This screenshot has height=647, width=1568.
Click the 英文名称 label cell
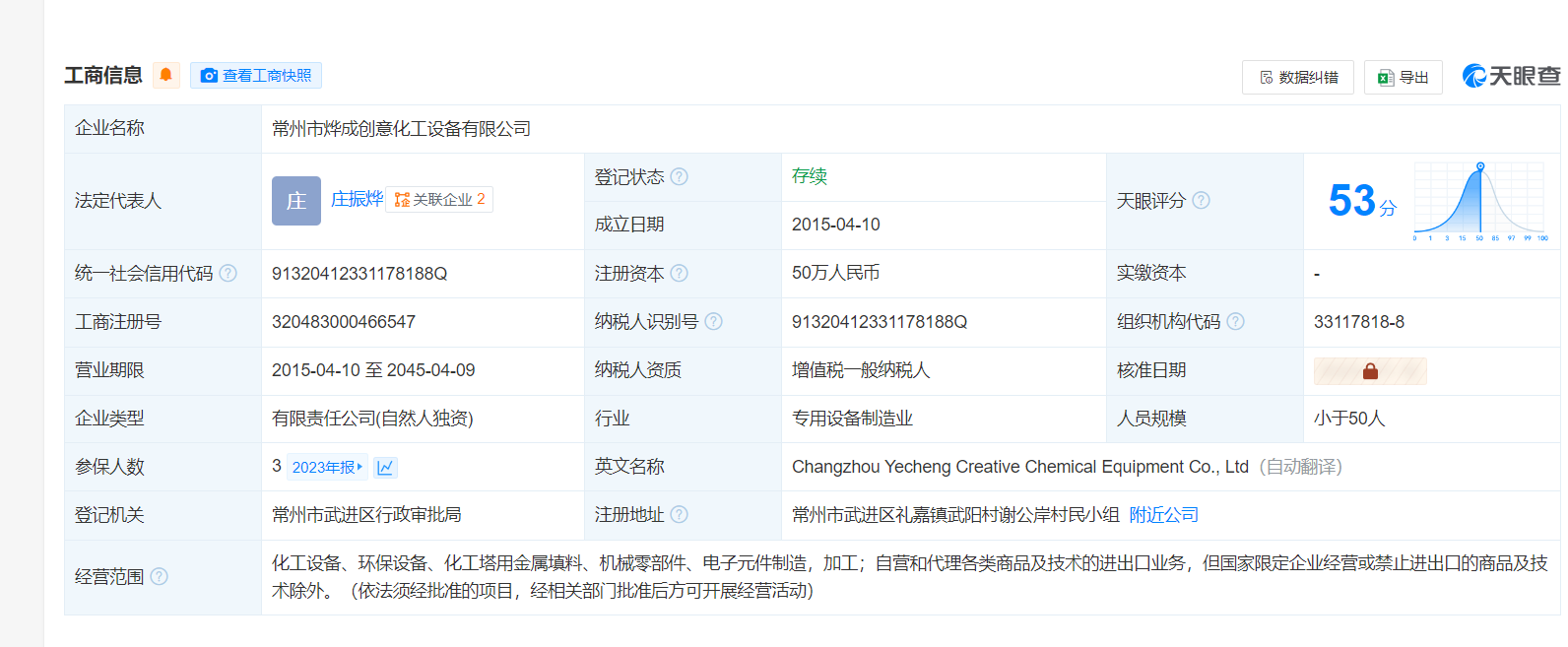pyautogui.click(x=683, y=467)
